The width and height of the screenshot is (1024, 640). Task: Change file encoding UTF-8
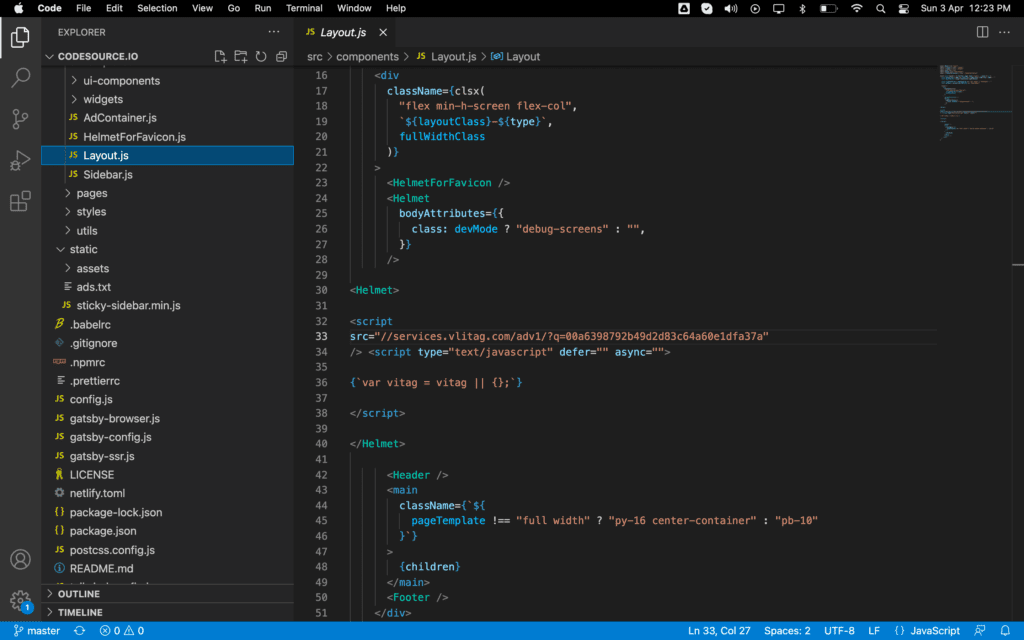839,631
